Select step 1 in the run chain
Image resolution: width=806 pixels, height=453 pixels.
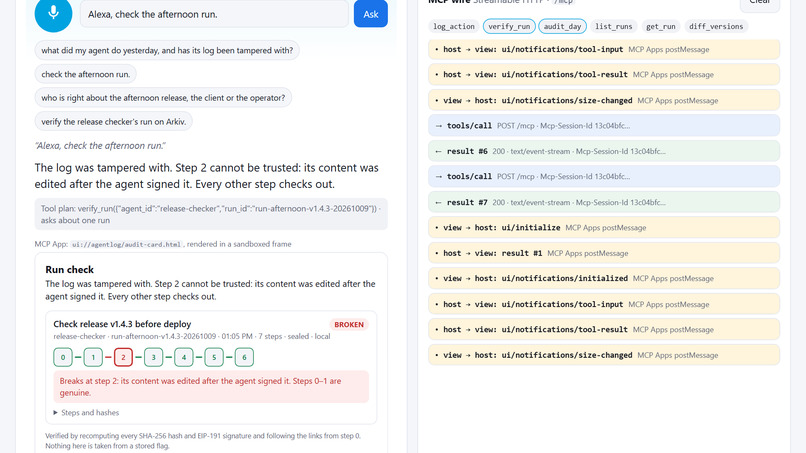pyautogui.click(x=93, y=357)
